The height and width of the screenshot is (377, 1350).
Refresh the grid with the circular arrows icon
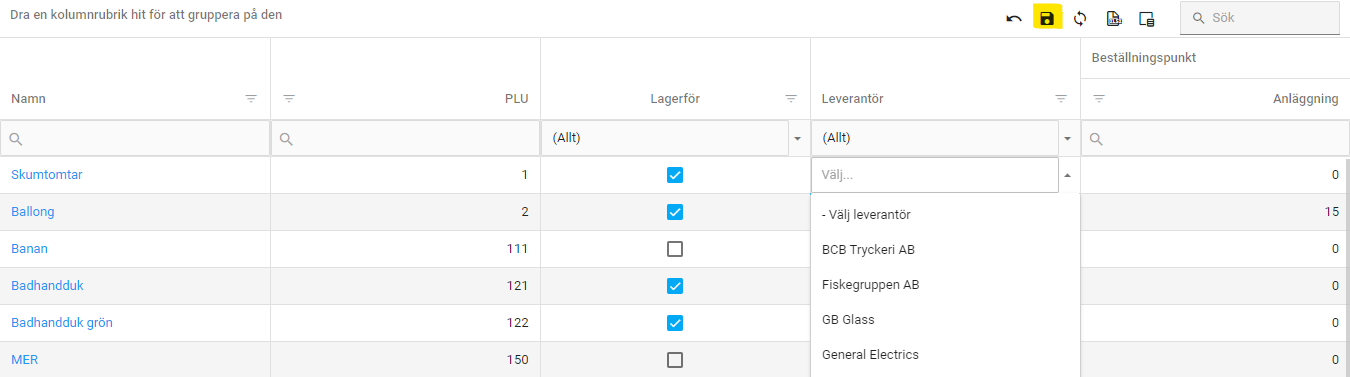pyautogui.click(x=1080, y=19)
